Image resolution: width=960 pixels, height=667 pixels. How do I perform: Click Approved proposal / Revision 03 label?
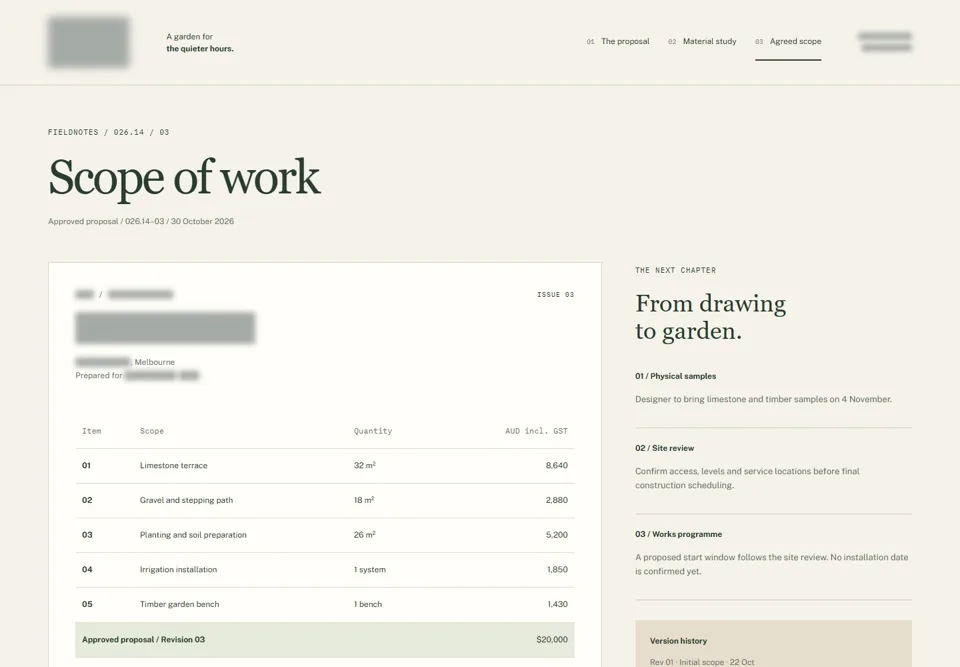(x=143, y=639)
